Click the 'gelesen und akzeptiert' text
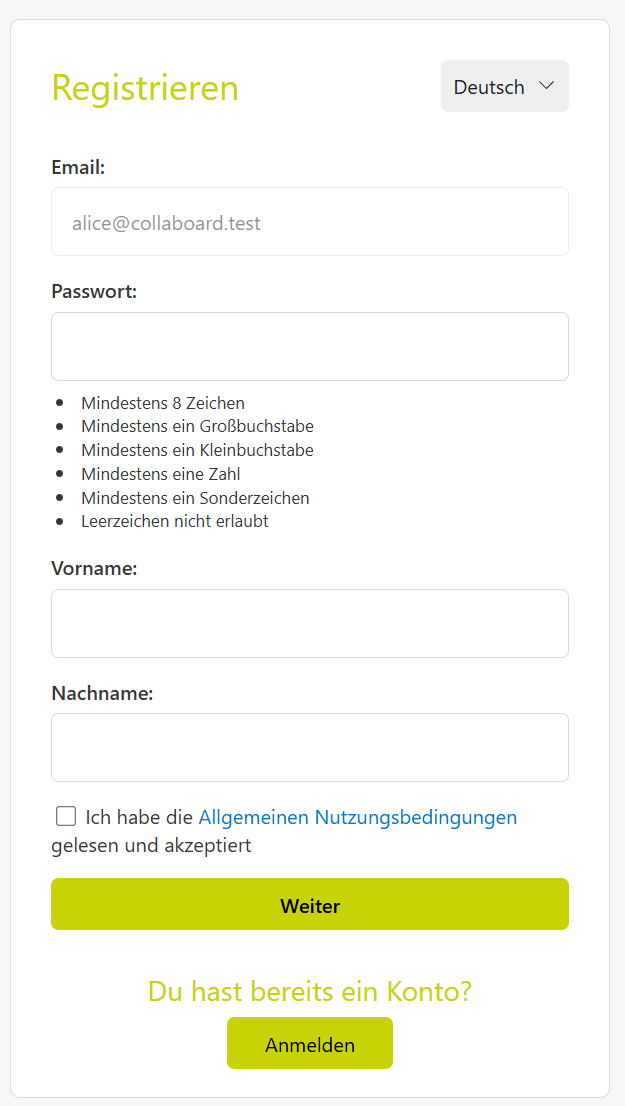 click(x=151, y=845)
